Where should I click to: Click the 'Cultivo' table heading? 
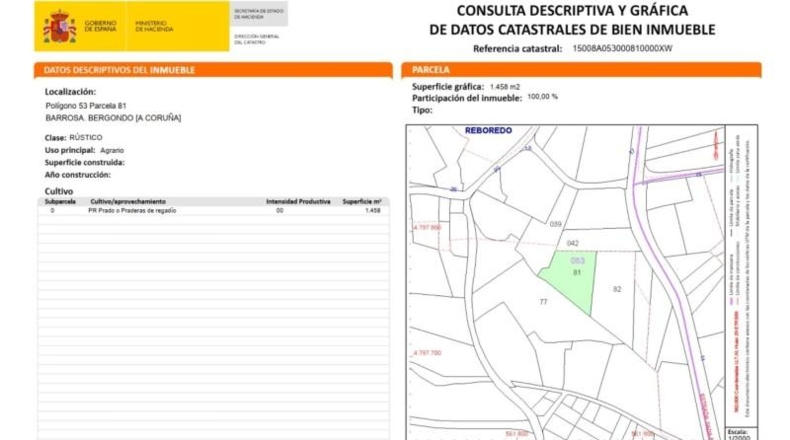tap(59, 192)
